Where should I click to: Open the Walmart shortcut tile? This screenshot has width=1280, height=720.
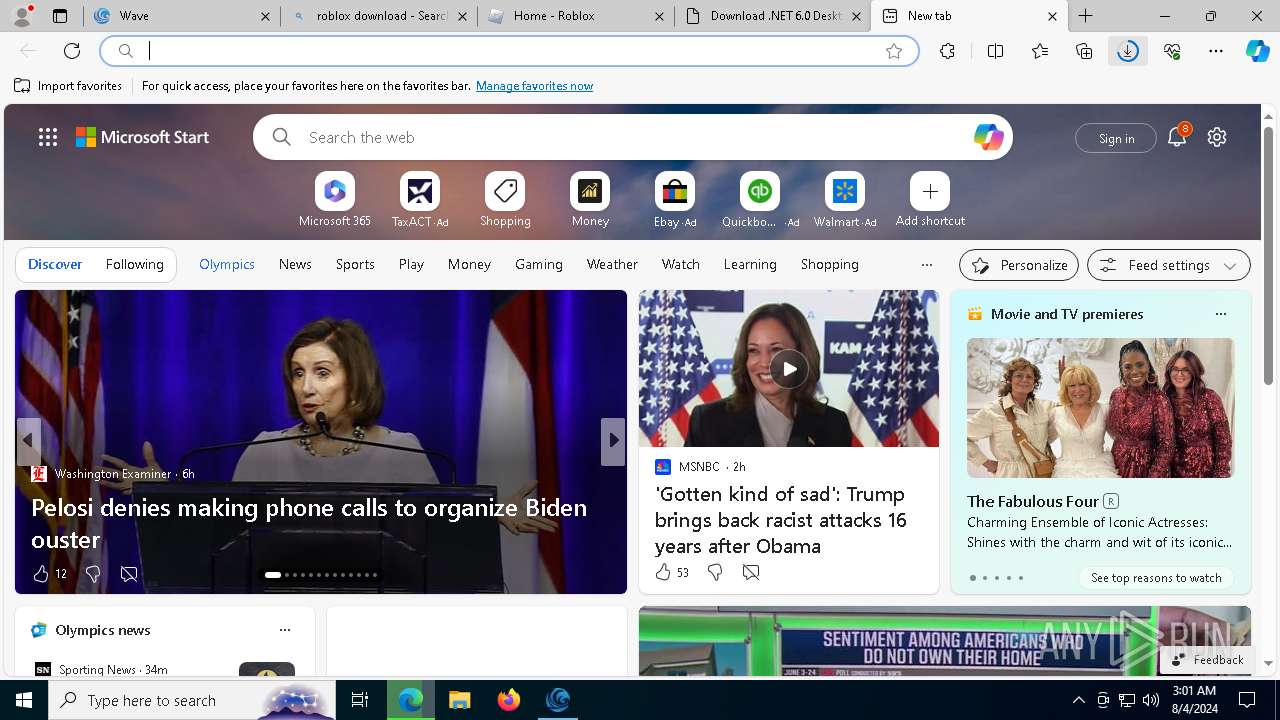click(845, 200)
